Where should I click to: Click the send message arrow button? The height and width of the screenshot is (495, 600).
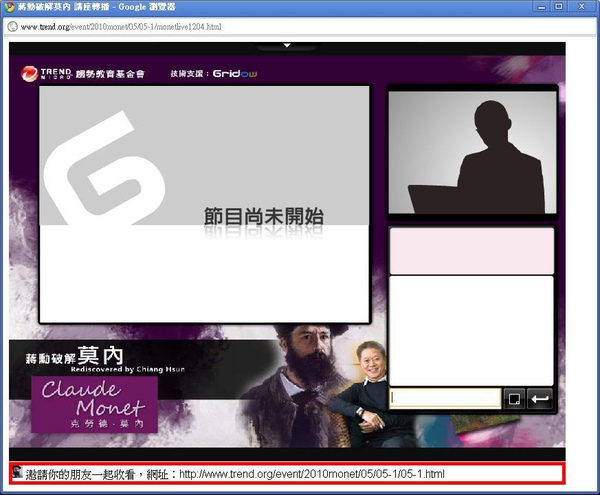click(540, 399)
